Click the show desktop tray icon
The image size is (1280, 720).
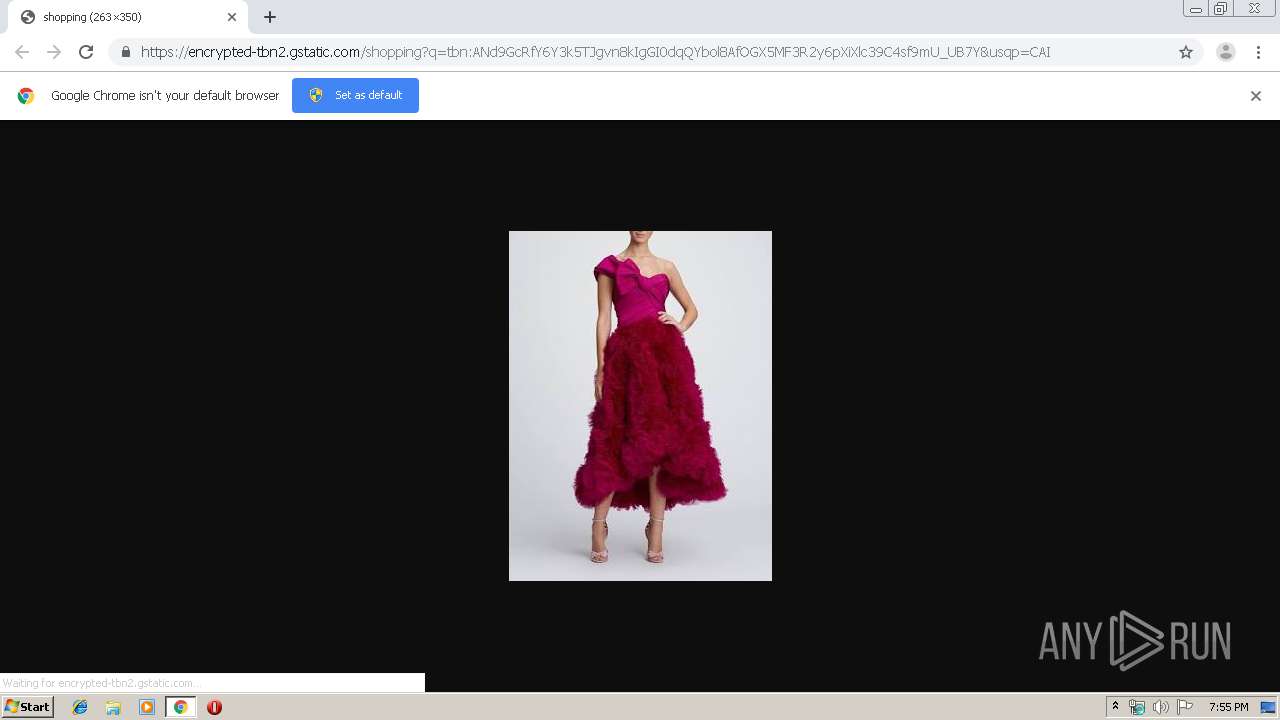coord(1268,707)
